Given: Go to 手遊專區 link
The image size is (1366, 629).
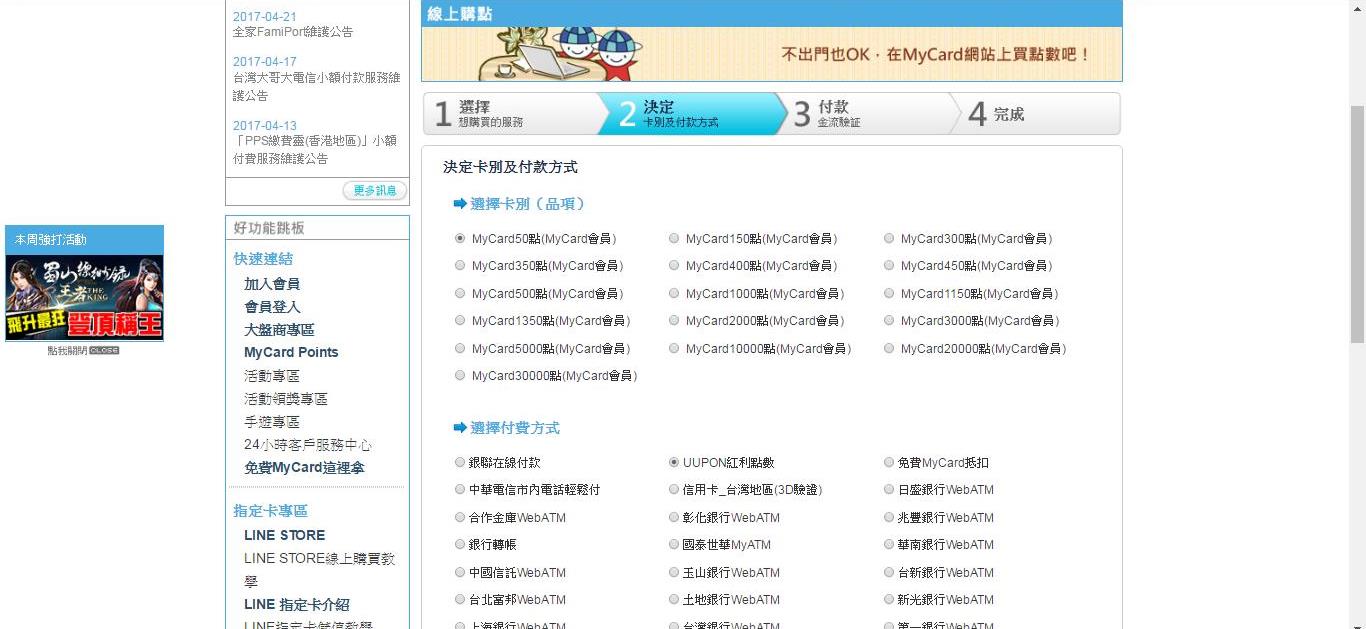Looking at the screenshot, I should (x=272, y=422).
